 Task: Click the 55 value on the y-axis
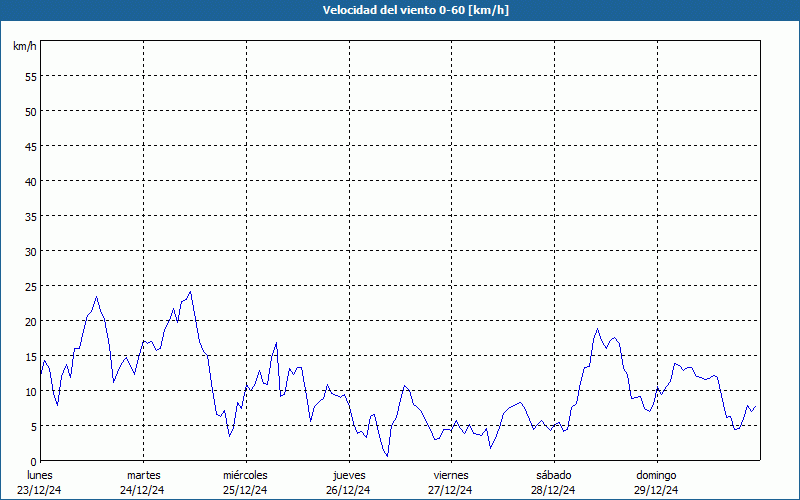point(31,78)
